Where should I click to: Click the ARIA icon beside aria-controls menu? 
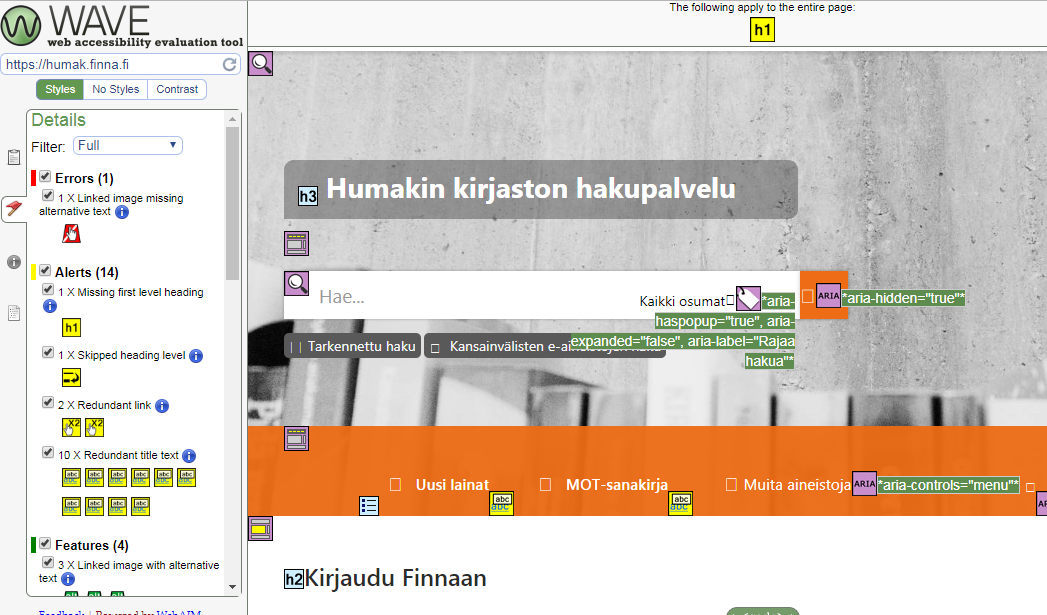(x=865, y=483)
